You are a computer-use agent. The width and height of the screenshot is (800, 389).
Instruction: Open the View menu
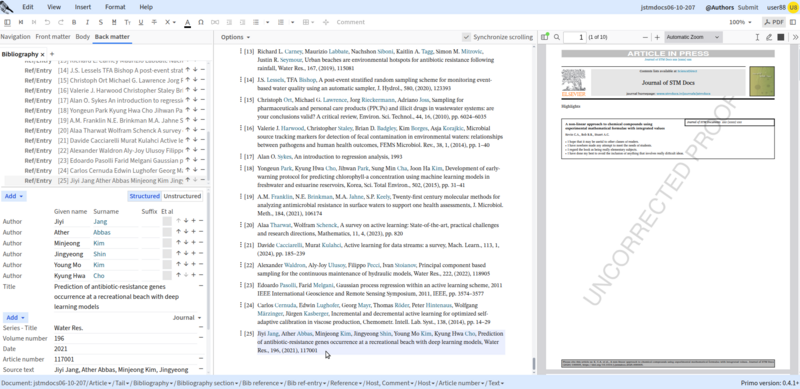click(54, 7)
